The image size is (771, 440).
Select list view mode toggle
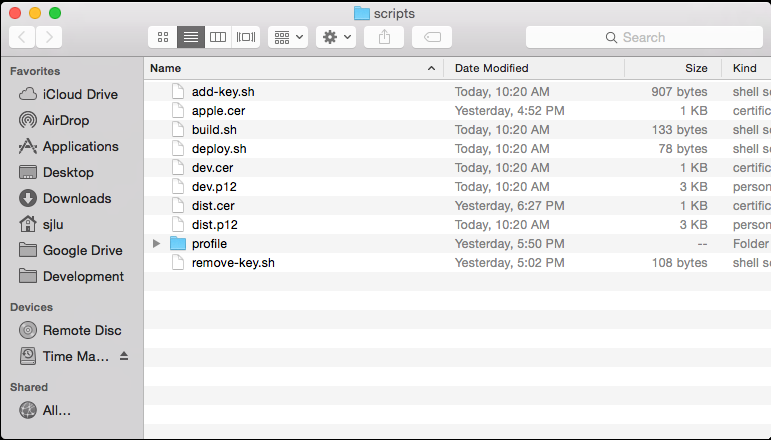point(190,37)
